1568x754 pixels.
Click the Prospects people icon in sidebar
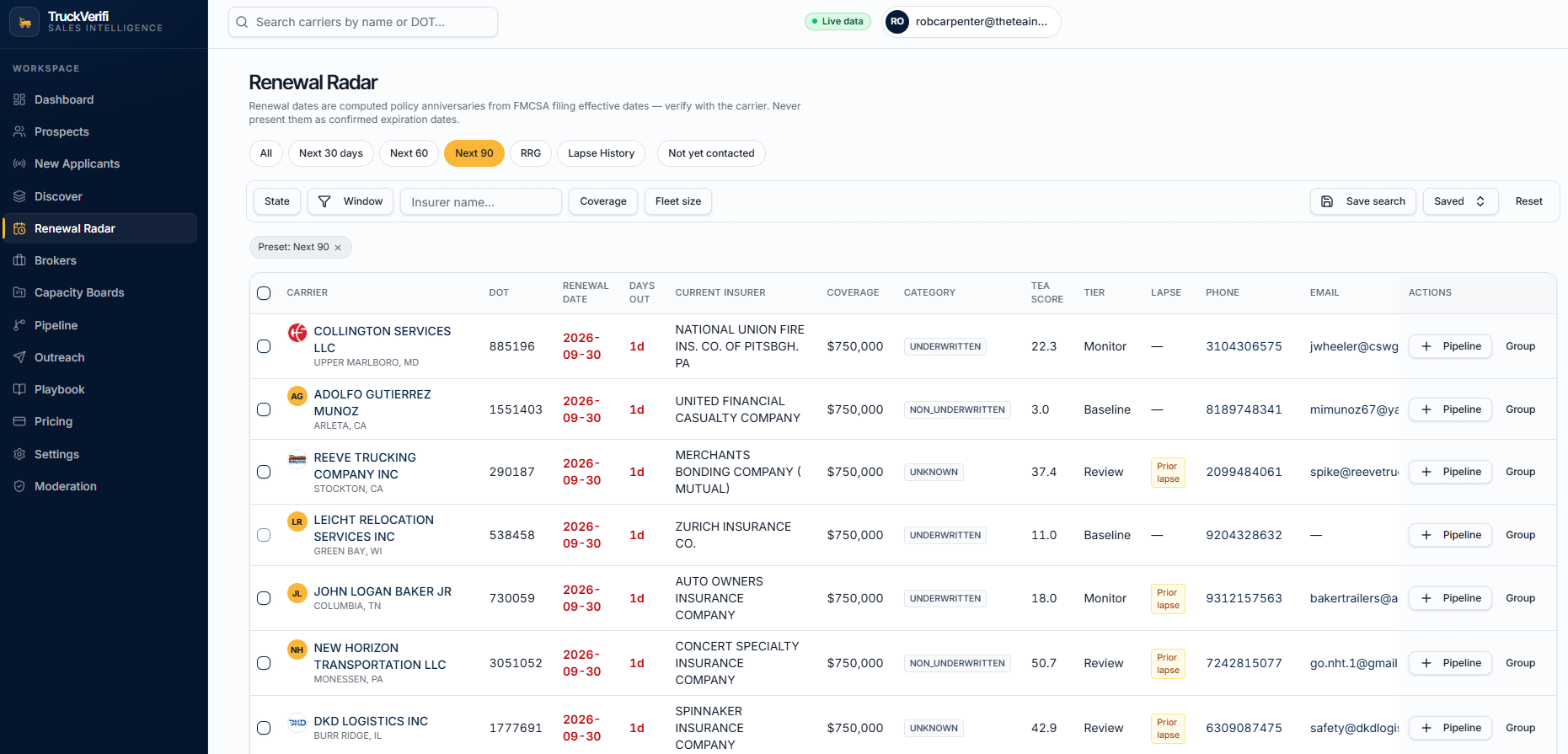point(19,131)
